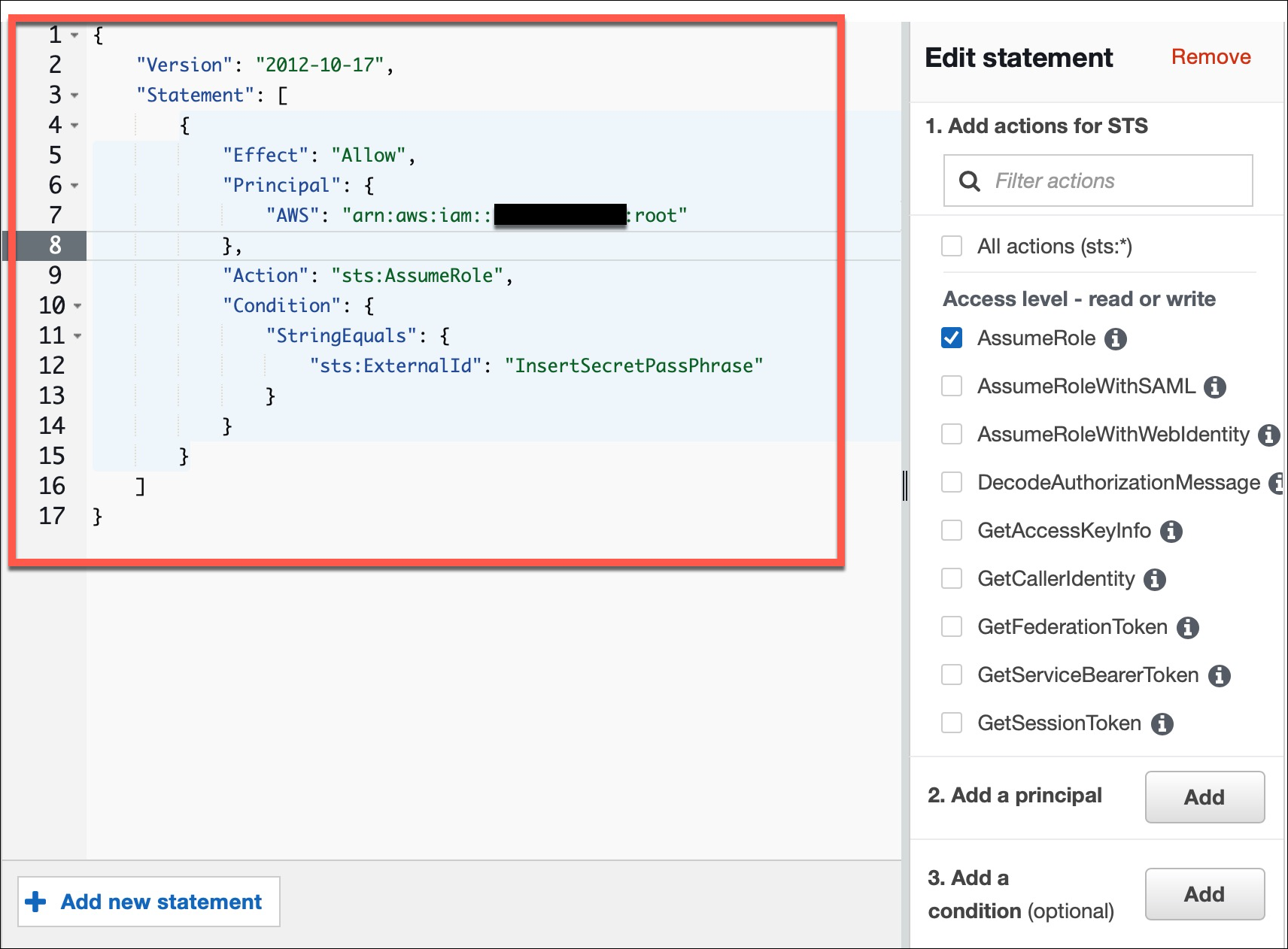Click the AssumeRoleWithWebIdentity info icon
Viewport: 1288px width, 949px height.
pyautogui.click(x=1270, y=435)
